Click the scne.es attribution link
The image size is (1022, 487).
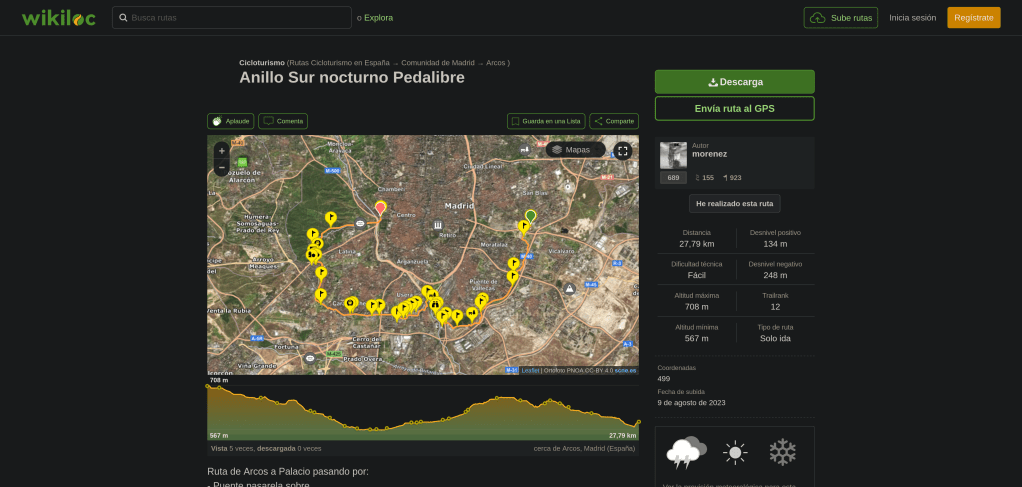pos(626,370)
